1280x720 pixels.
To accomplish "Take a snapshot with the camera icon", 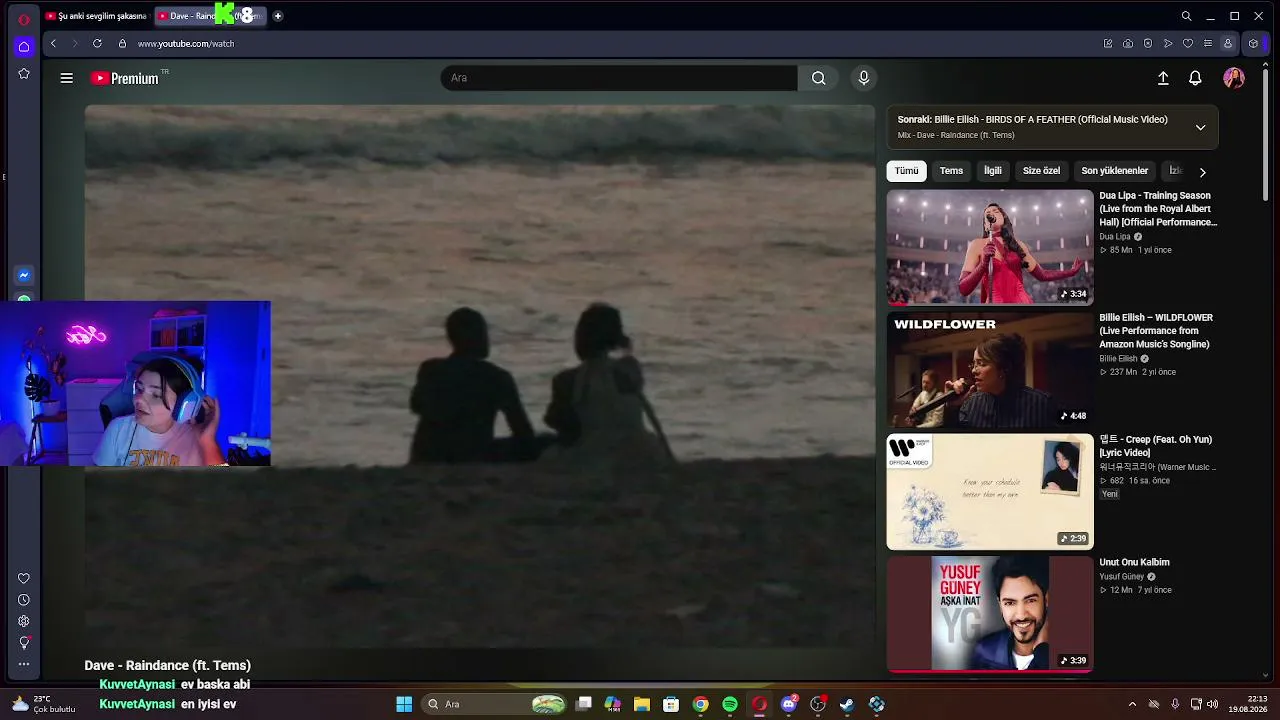I will tap(1128, 43).
